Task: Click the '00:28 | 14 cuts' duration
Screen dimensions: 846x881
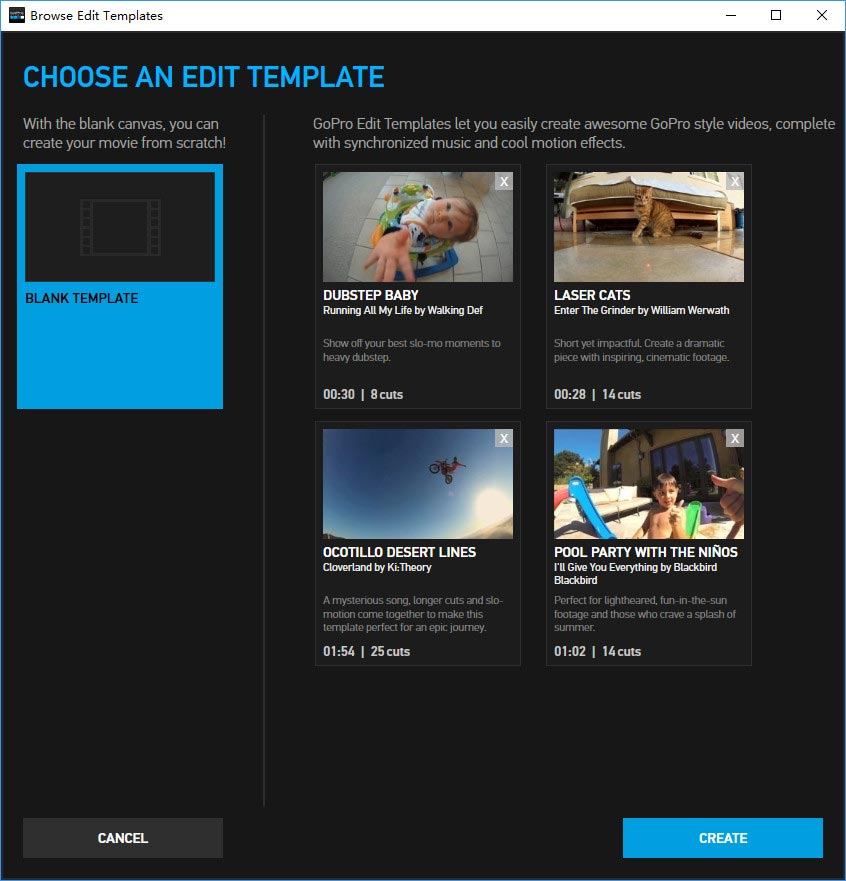Action: tap(597, 394)
